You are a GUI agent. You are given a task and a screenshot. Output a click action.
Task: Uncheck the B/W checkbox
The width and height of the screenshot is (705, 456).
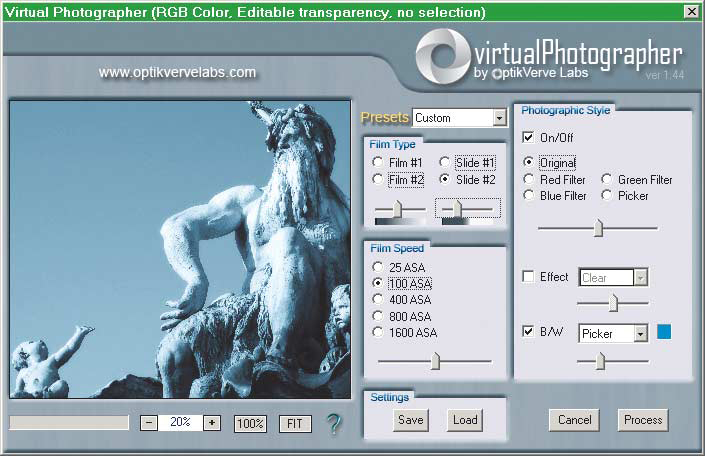[528, 332]
